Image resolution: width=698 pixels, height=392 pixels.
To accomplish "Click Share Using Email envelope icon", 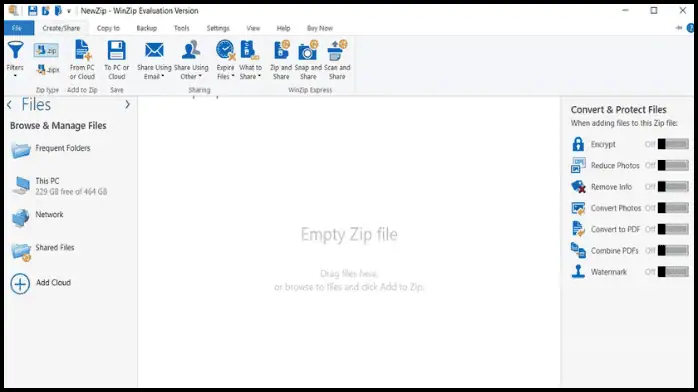I will pos(154,50).
